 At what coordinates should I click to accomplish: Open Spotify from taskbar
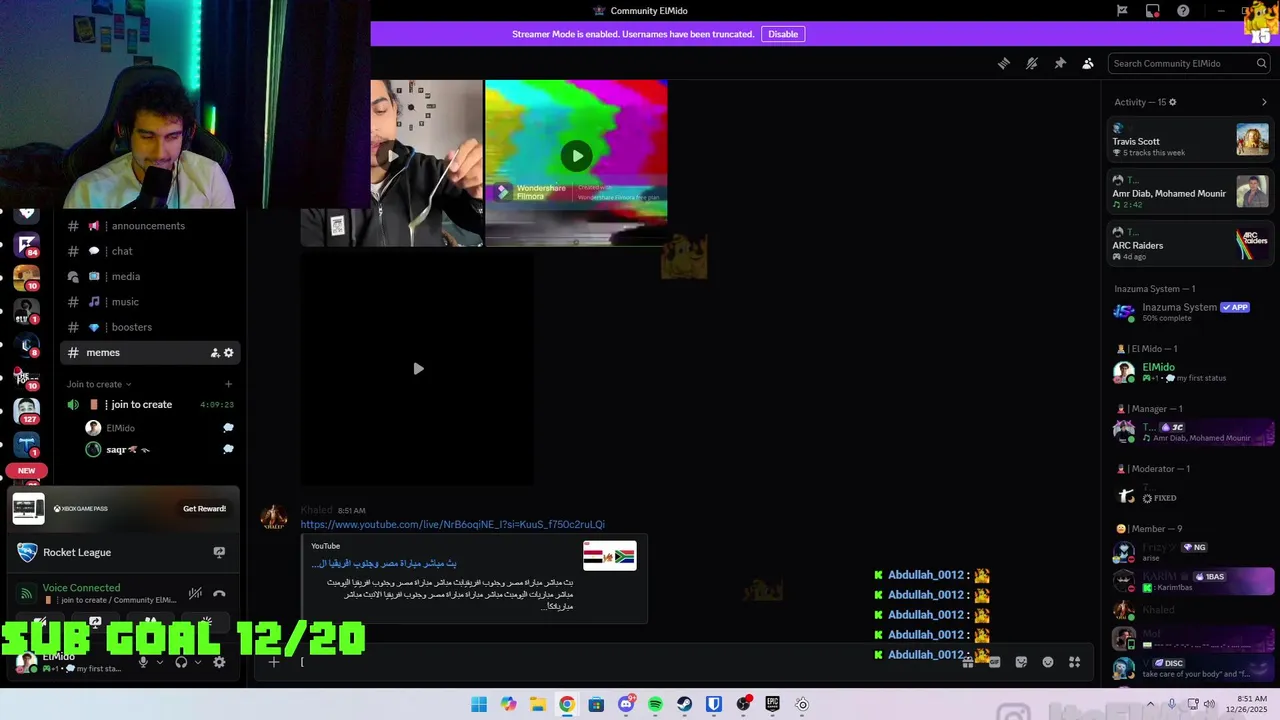[655, 705]
